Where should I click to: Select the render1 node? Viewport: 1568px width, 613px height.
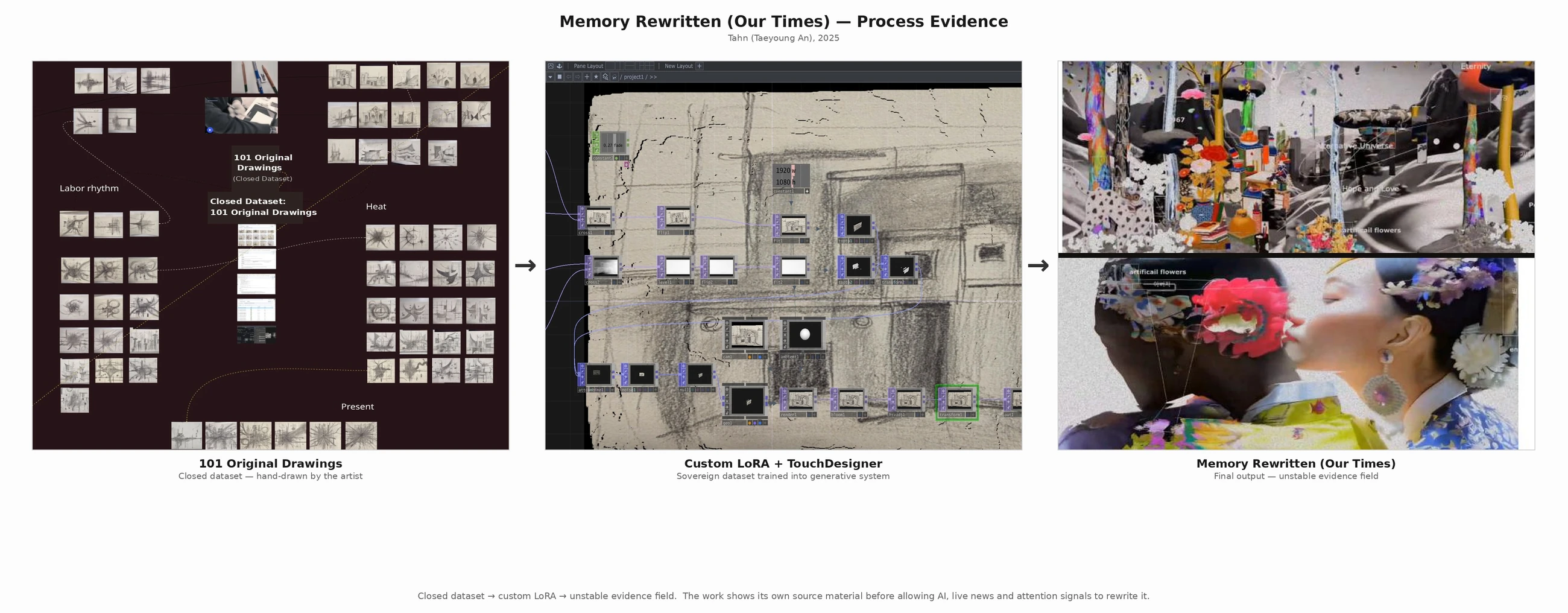pyautogui.click(x=798, y=402)
